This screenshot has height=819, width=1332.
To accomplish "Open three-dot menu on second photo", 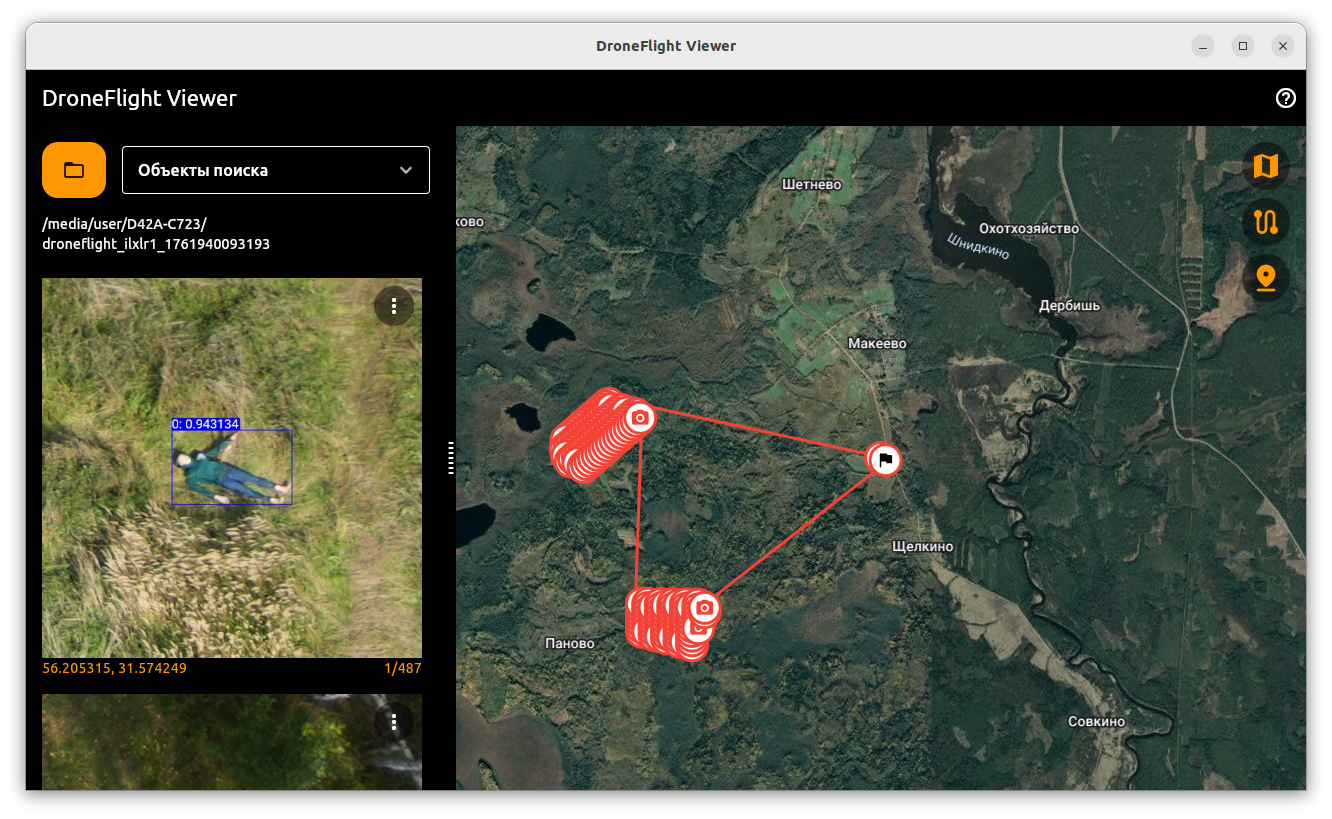I will [394, 721].
